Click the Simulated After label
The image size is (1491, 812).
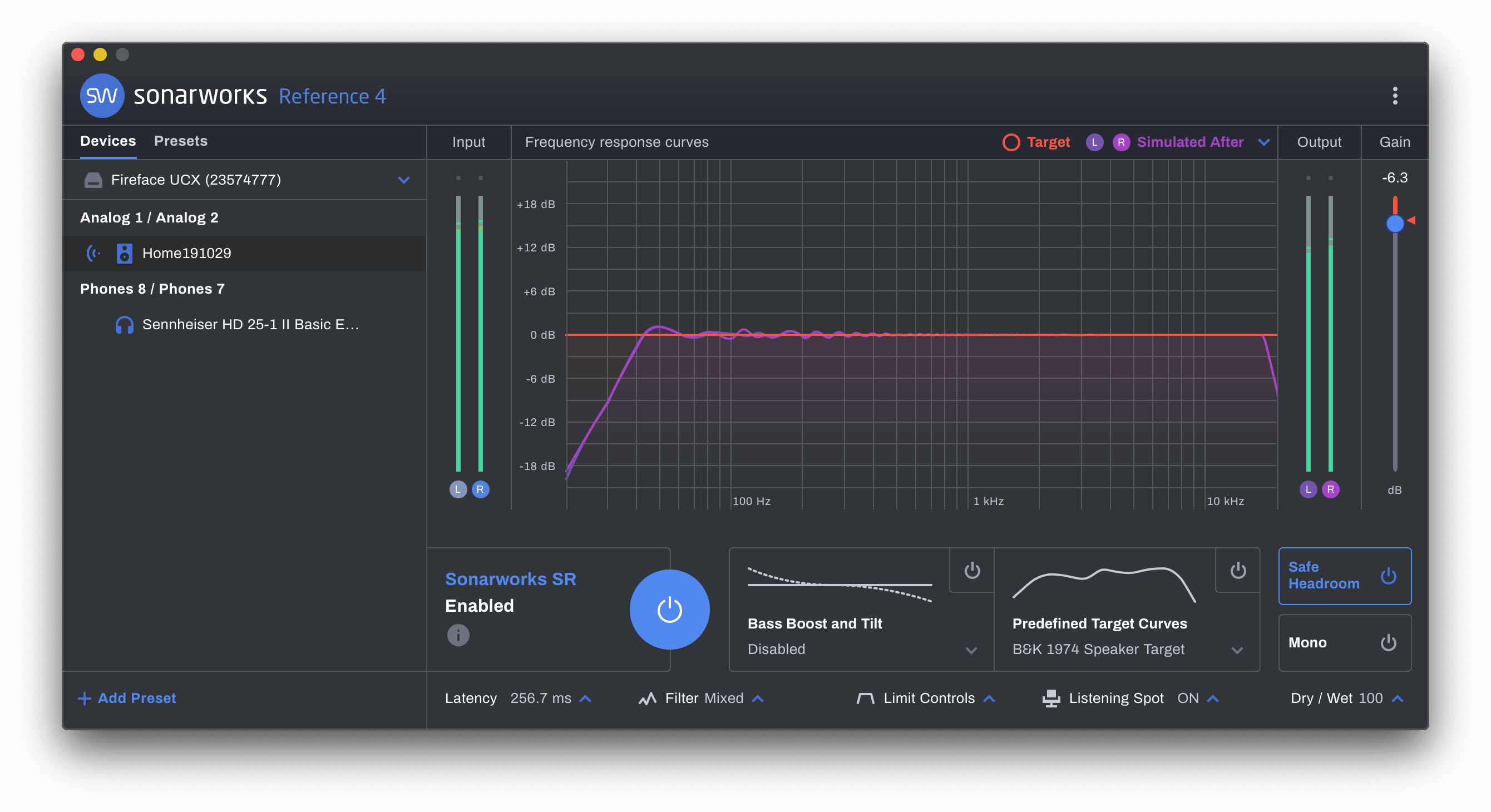point(1190,142)
